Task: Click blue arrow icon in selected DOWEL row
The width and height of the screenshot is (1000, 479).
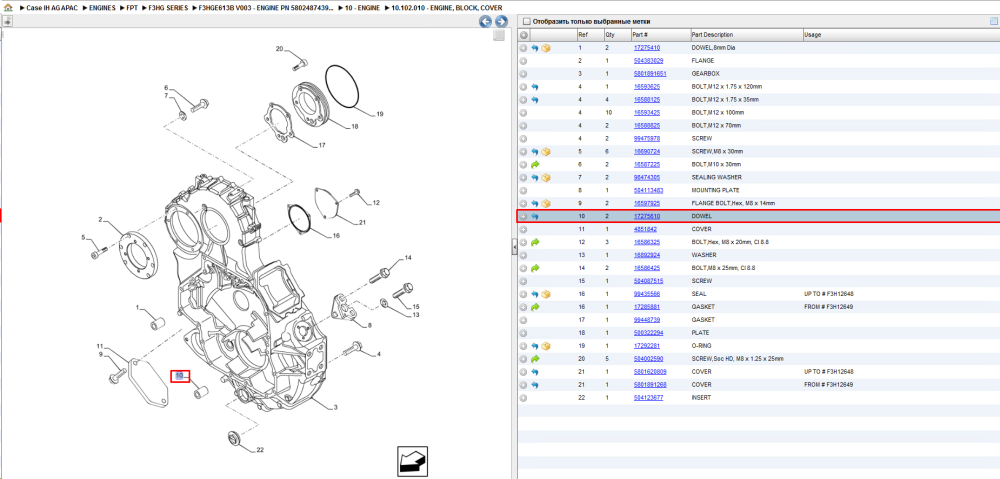Action: pyautogui.click(x=535, y=216)
